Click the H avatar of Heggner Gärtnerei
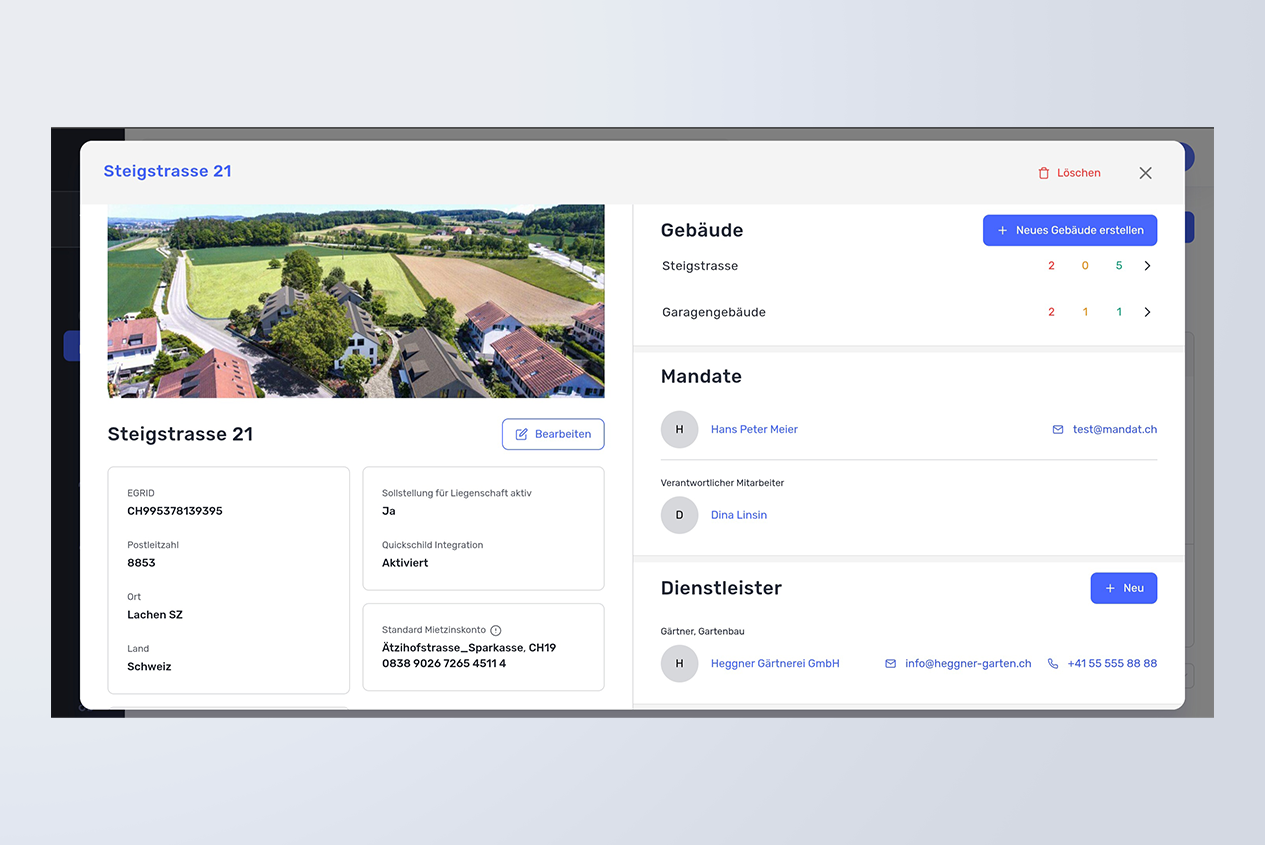 click(x=679, y=663)
